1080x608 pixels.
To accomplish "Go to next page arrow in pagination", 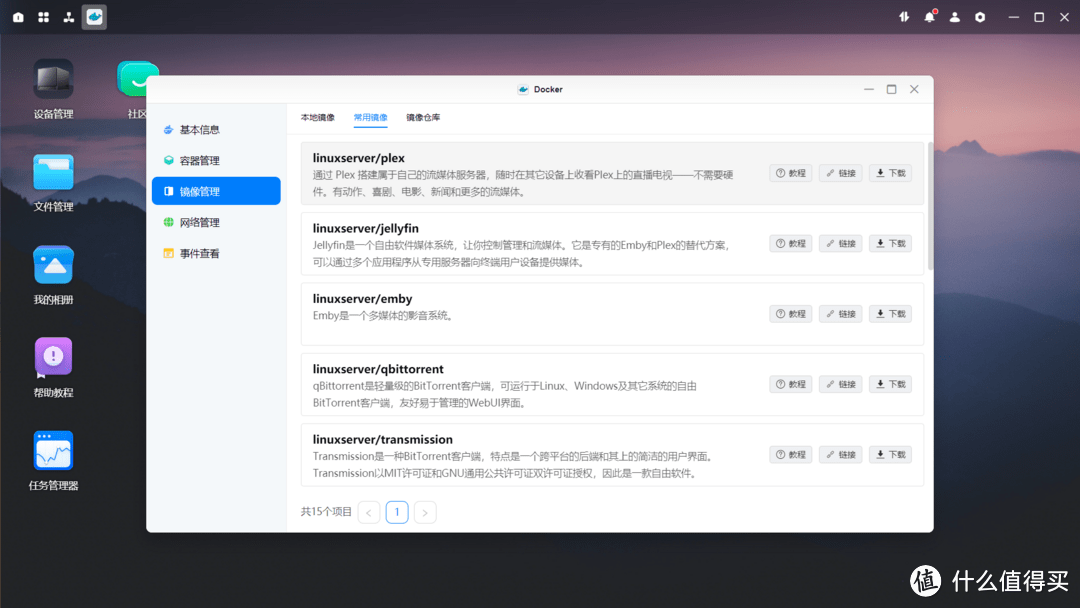I will pyautogui.click(x=425, y=512).
